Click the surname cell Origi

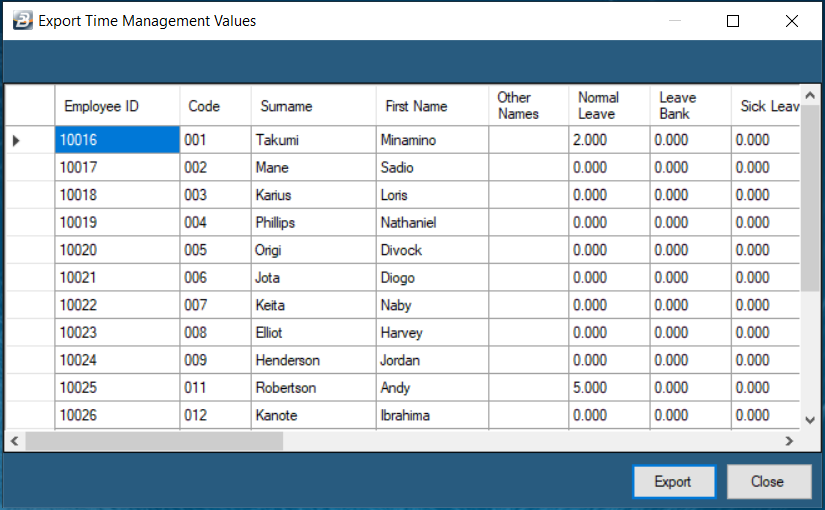(x=314, y=250)
